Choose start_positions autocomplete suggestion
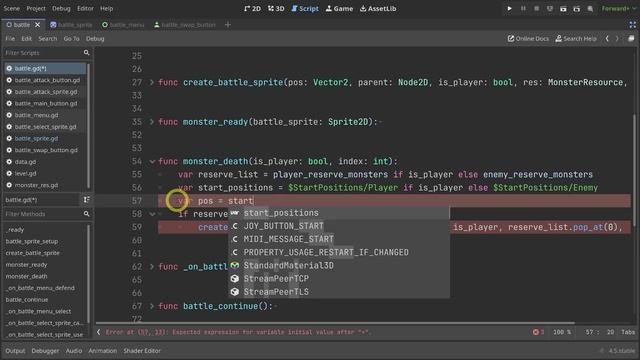This screenshot has height=360, width=640. (x=339, y=213)
